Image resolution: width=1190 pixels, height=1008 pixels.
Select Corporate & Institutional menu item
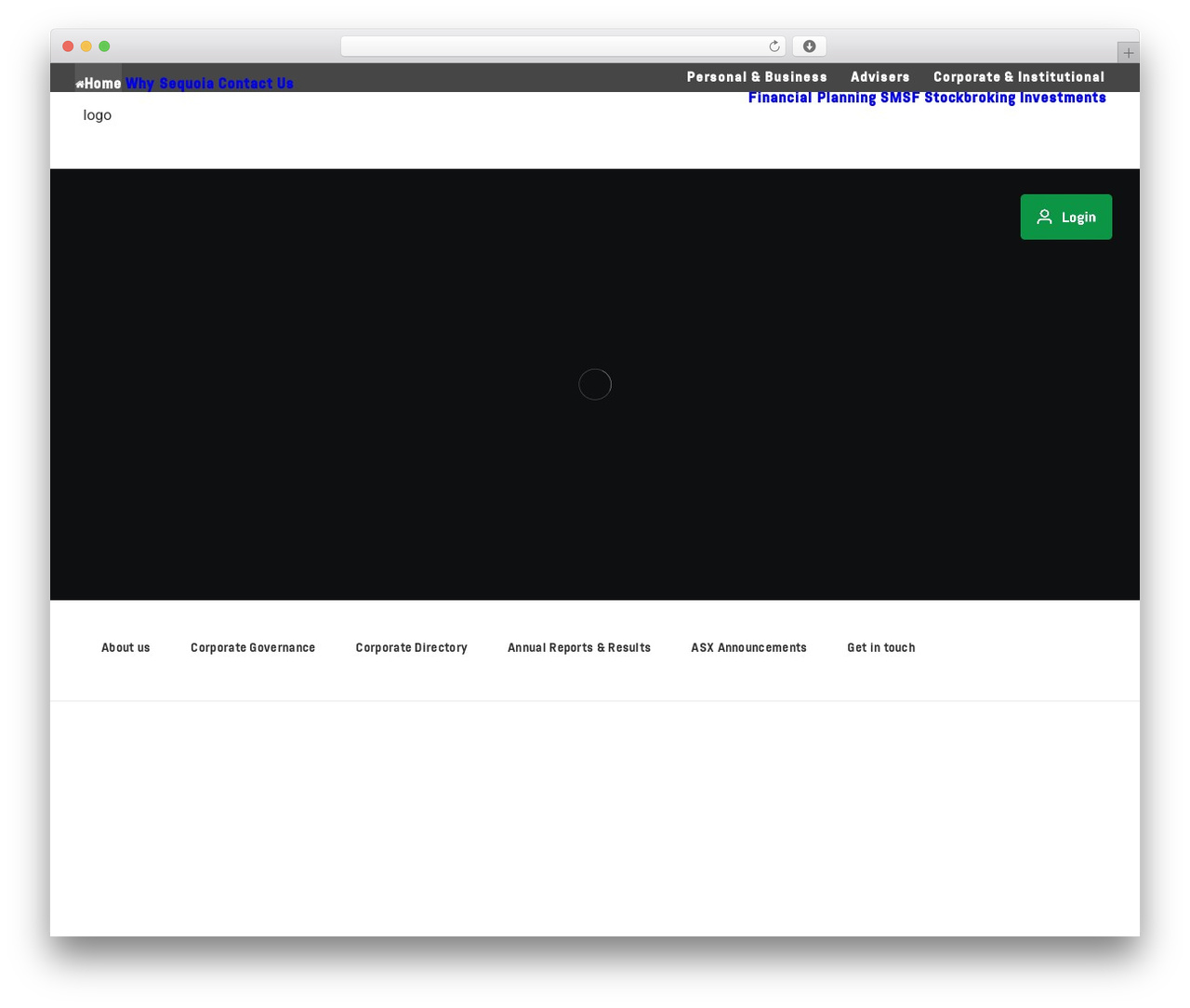pos(1019,77)
